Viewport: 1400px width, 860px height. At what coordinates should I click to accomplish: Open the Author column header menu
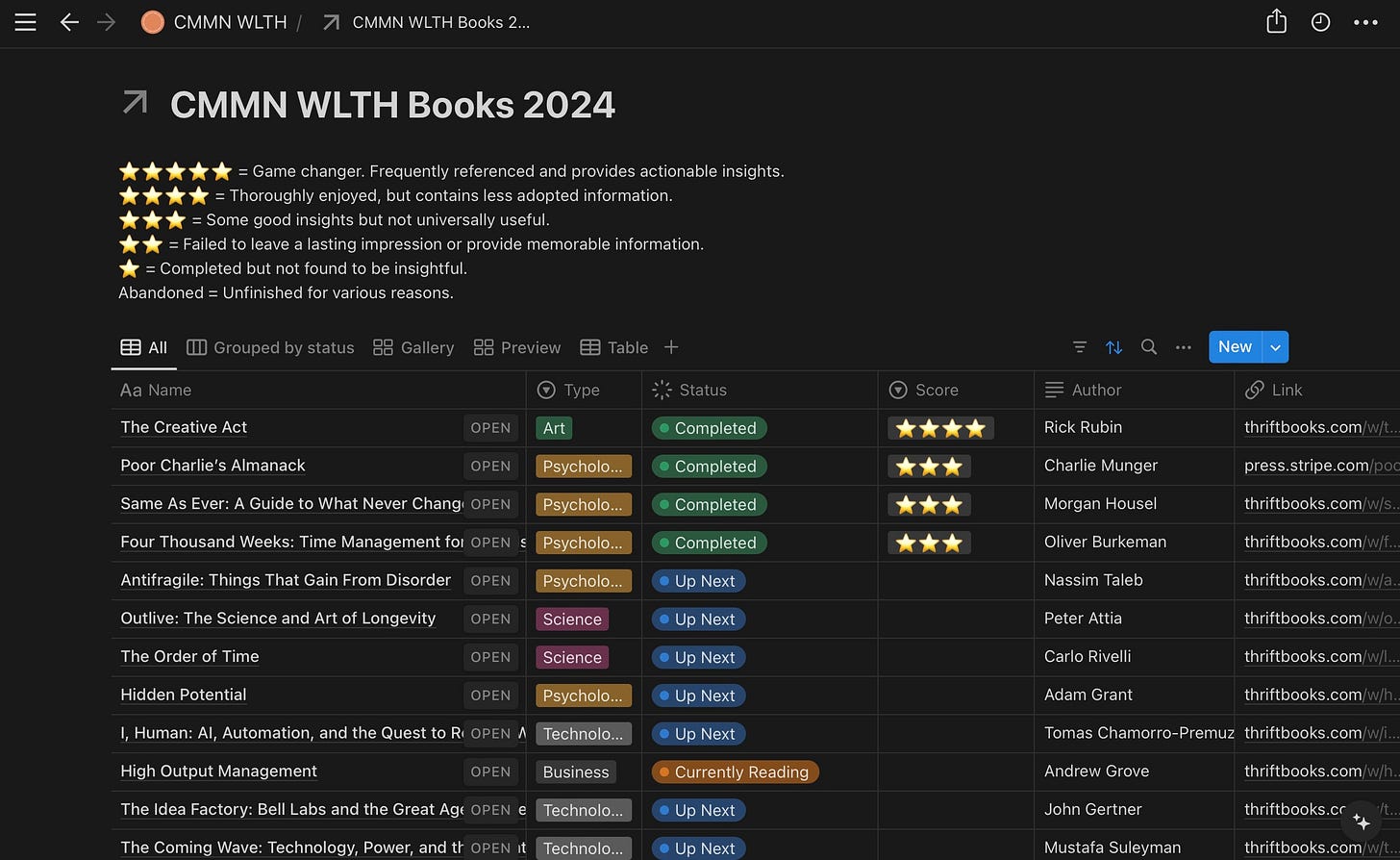pyautogui.click(x=1134, y=390)
